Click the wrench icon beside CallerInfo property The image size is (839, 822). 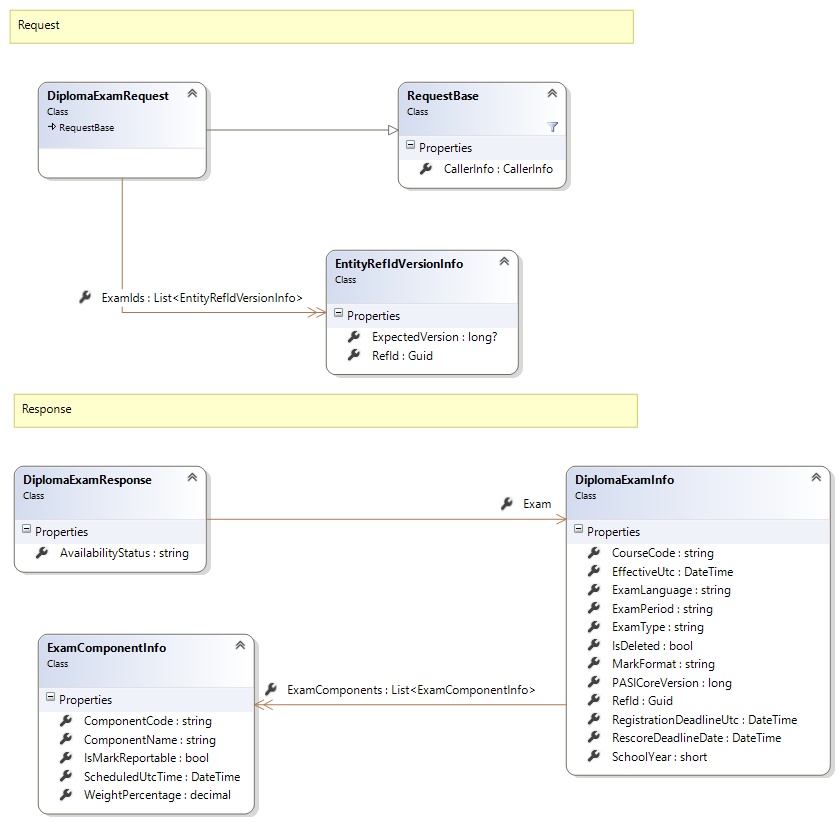pos(426,169)
